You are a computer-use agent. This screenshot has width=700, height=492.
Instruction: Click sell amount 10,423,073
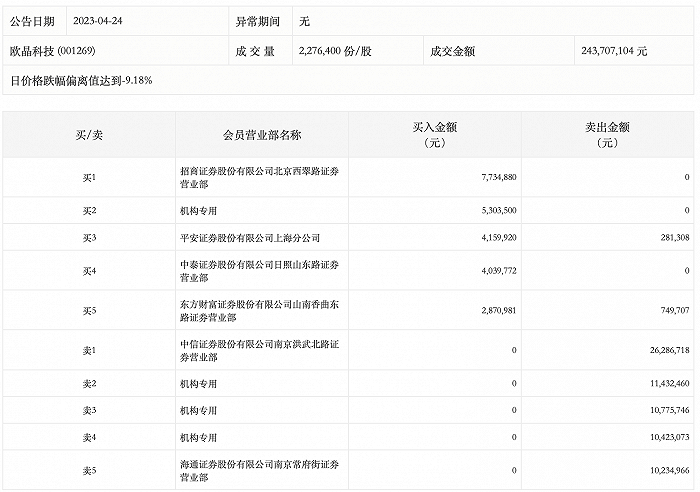670,438
